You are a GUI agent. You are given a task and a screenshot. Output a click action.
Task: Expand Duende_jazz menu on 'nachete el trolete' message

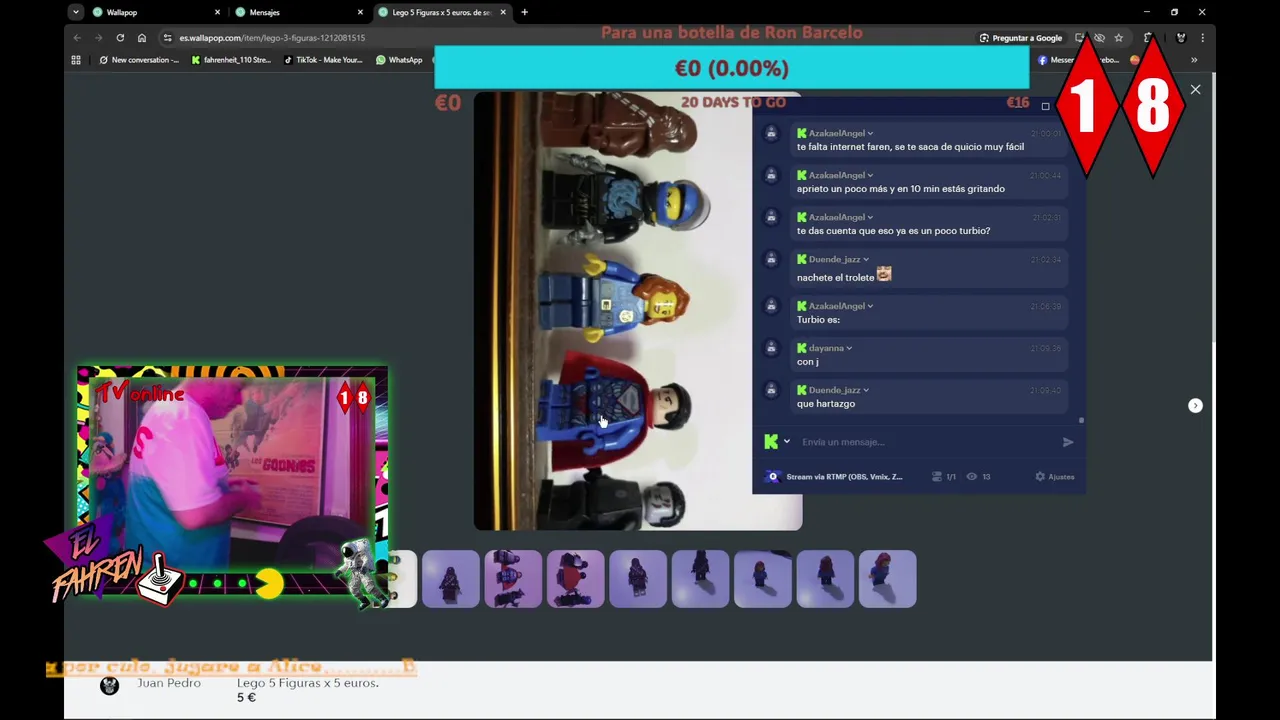pos(866,259)
